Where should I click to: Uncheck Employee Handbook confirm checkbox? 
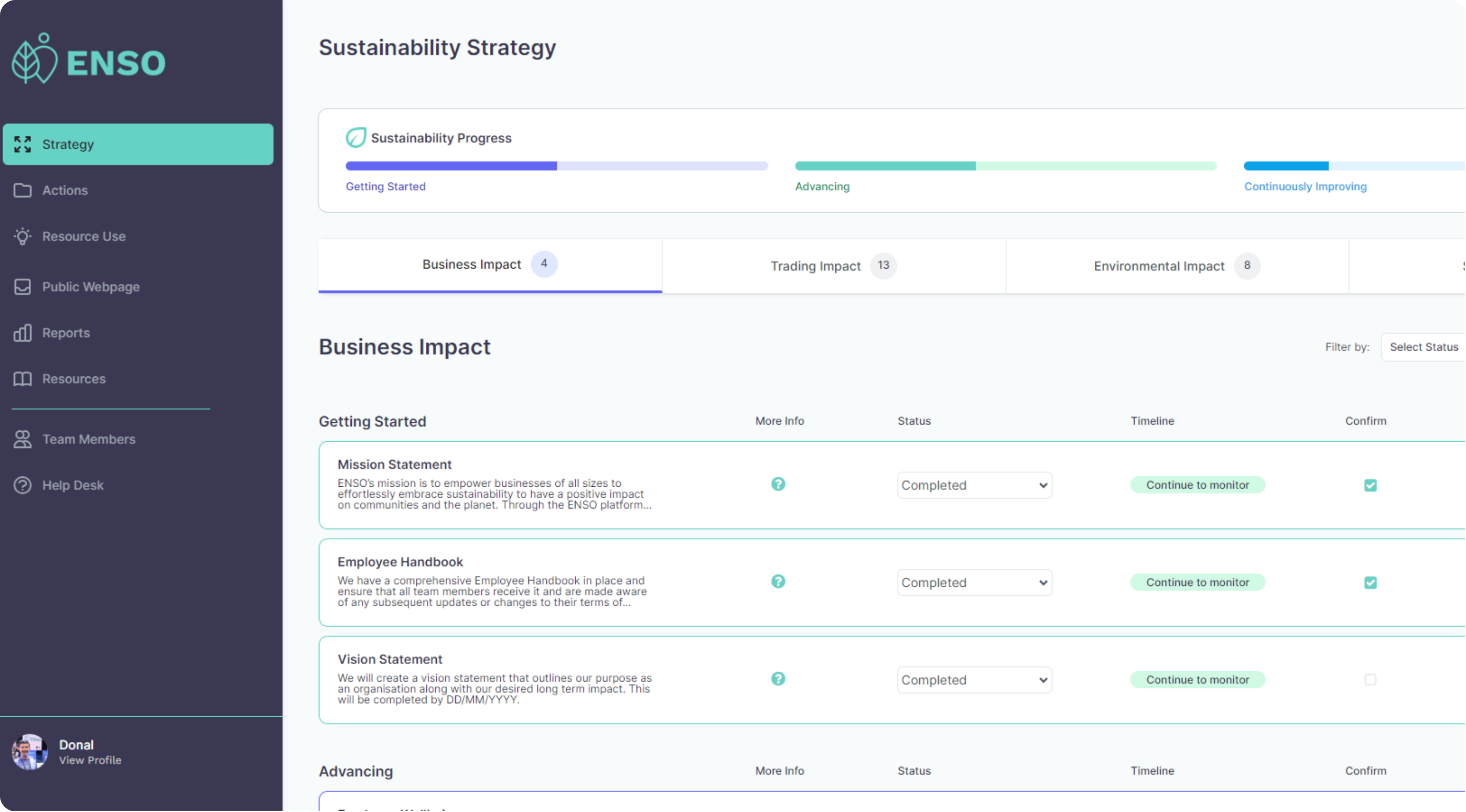pos(1371,583)
